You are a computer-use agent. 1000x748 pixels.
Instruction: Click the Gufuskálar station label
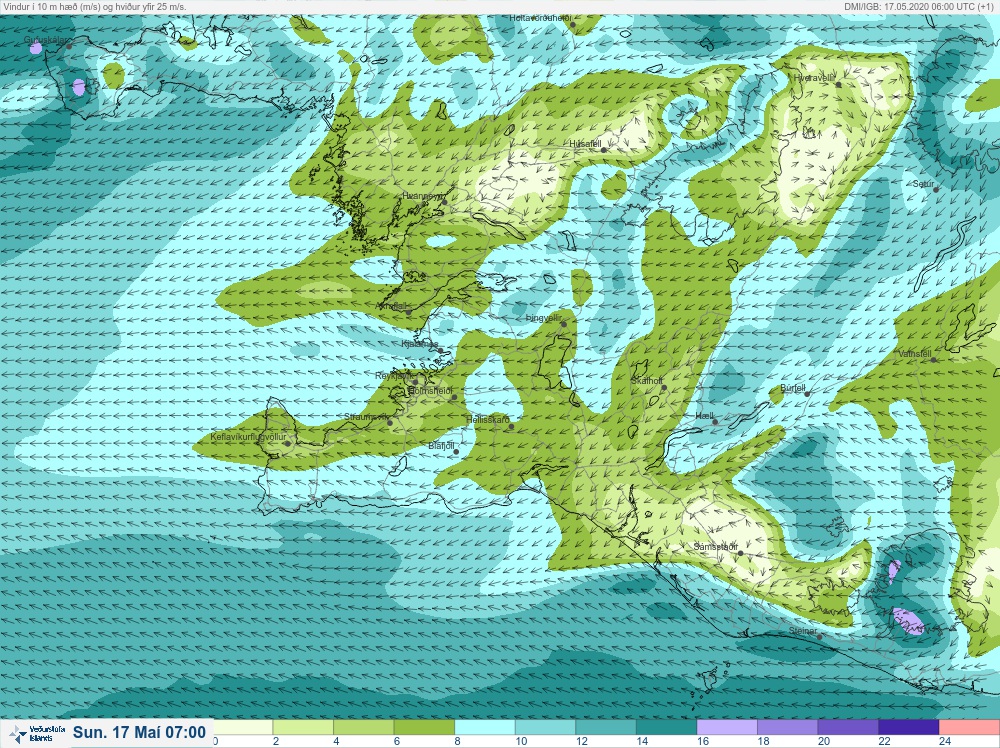click(x=46, y=40)
